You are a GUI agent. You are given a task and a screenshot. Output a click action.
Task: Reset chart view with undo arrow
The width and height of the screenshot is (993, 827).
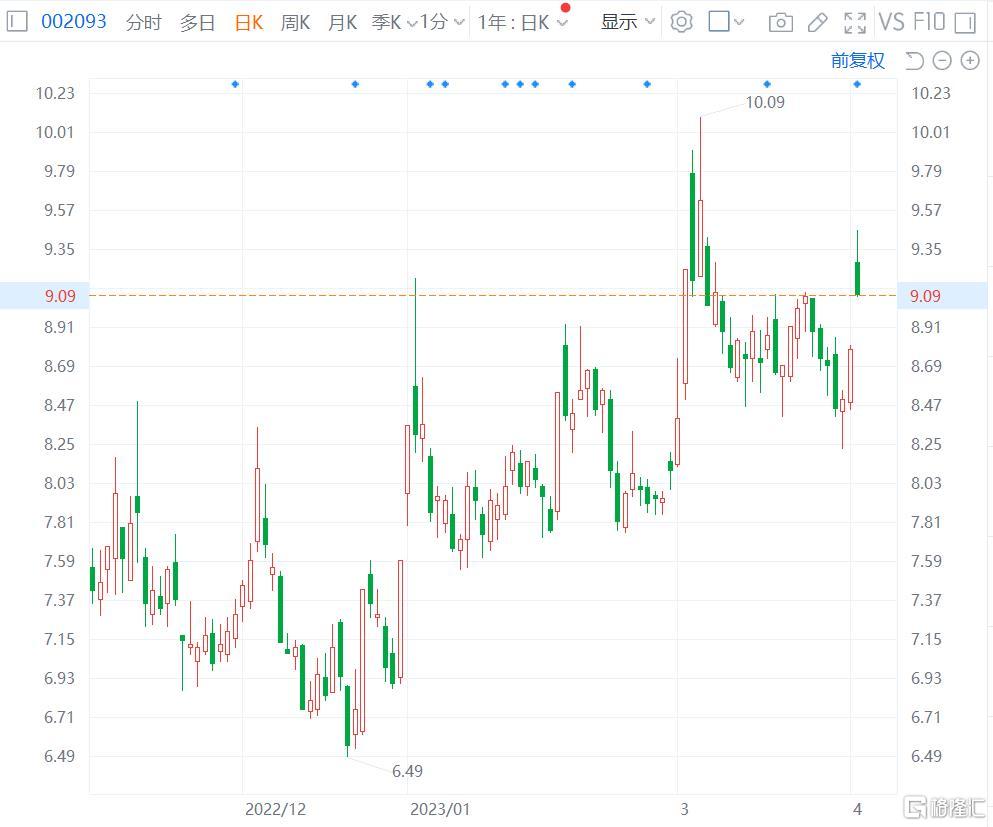pos(914,61)
